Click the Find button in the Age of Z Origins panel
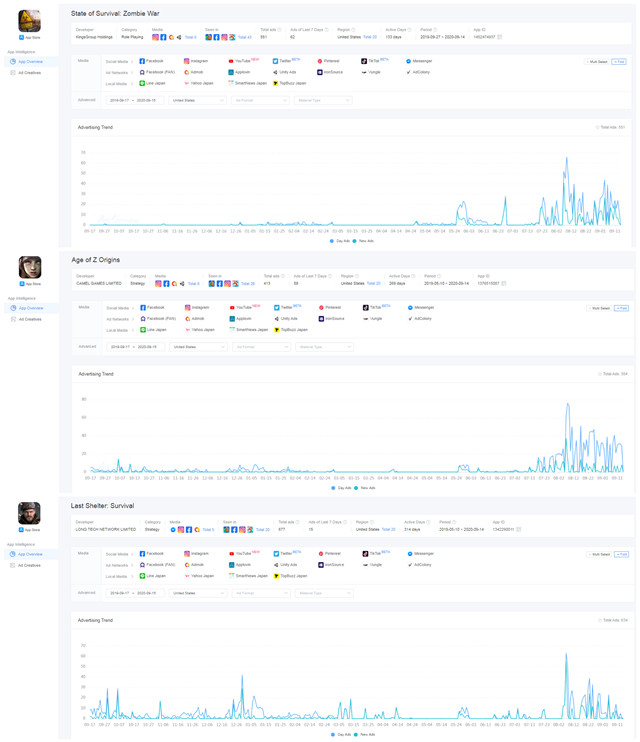Viewport: 640px width, 742px height. pos(621,307)
